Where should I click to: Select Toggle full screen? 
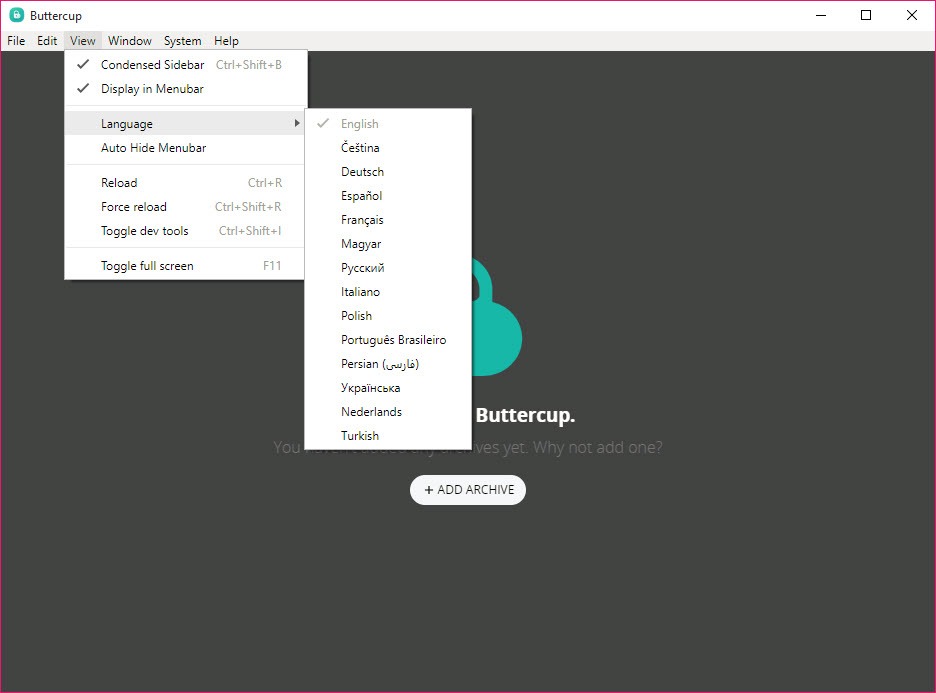tap(186, 266)
